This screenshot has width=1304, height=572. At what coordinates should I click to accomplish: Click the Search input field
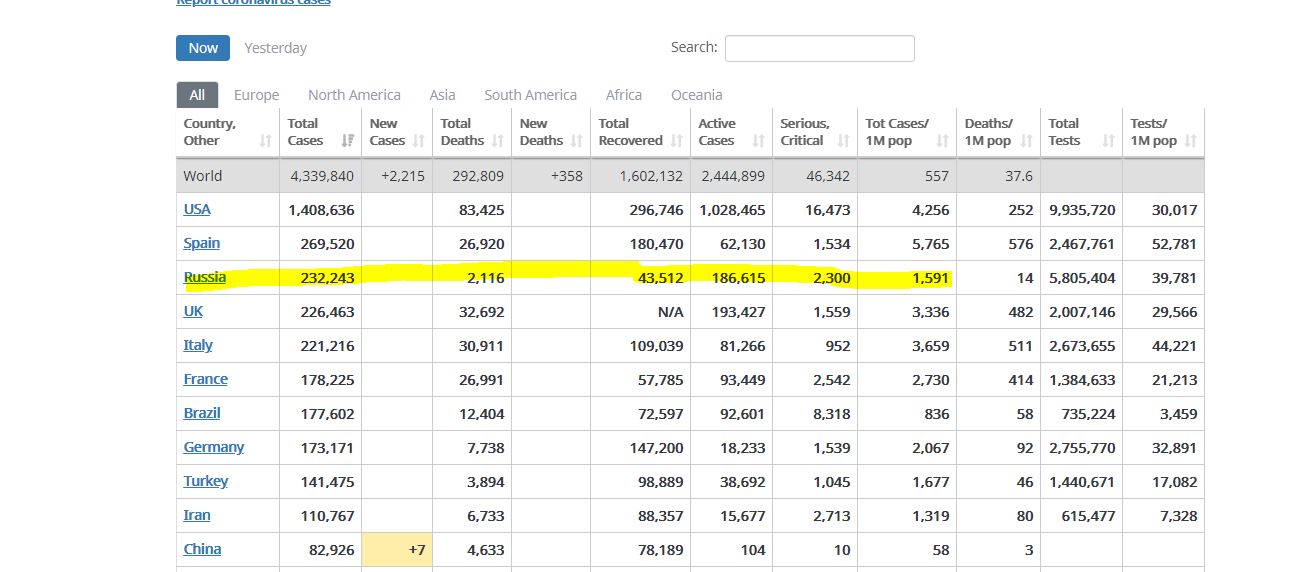pos(819,48)
